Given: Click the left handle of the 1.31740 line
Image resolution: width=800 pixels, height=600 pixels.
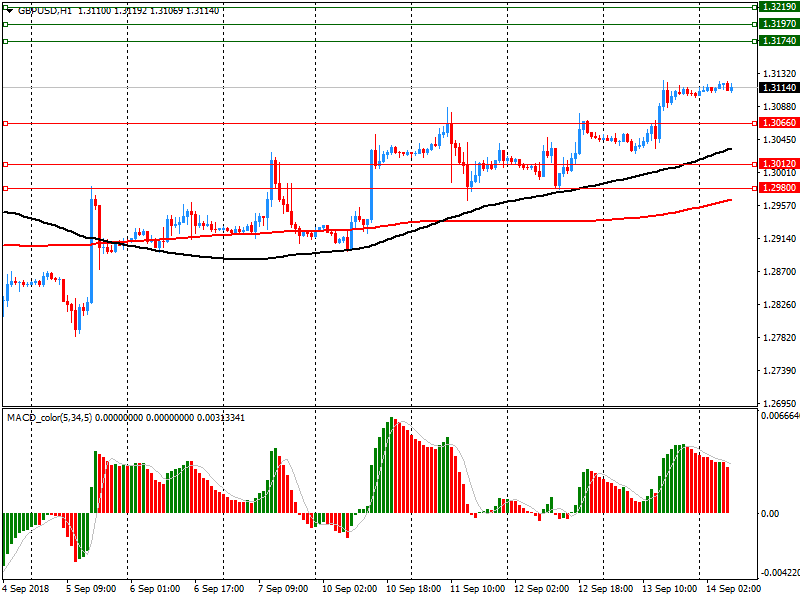Looking at the screenshot, I should [6, 41].
